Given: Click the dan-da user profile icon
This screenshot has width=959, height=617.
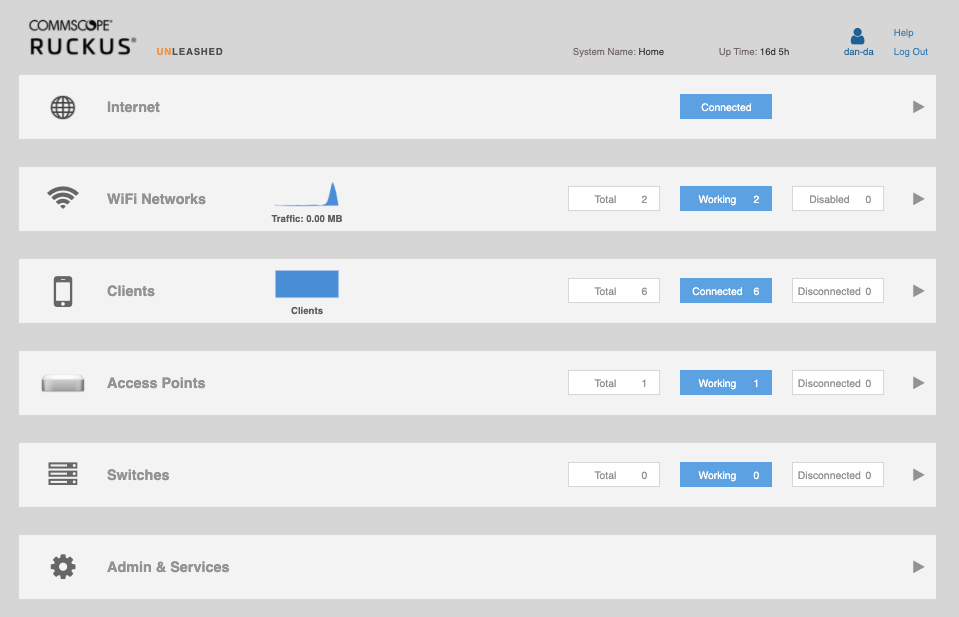Looking at the screenshot, I should tap(858, 36).
